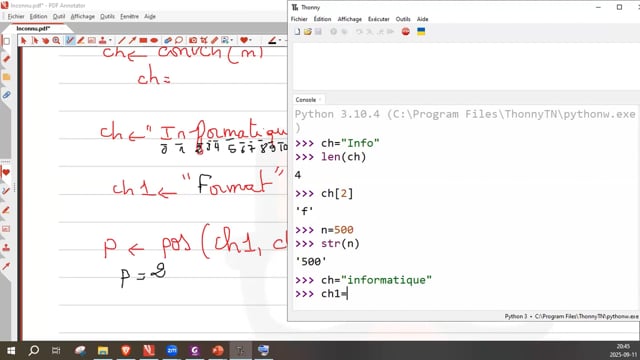
Task: Click the empty Thonny editor area
Action: pos(466,66)
